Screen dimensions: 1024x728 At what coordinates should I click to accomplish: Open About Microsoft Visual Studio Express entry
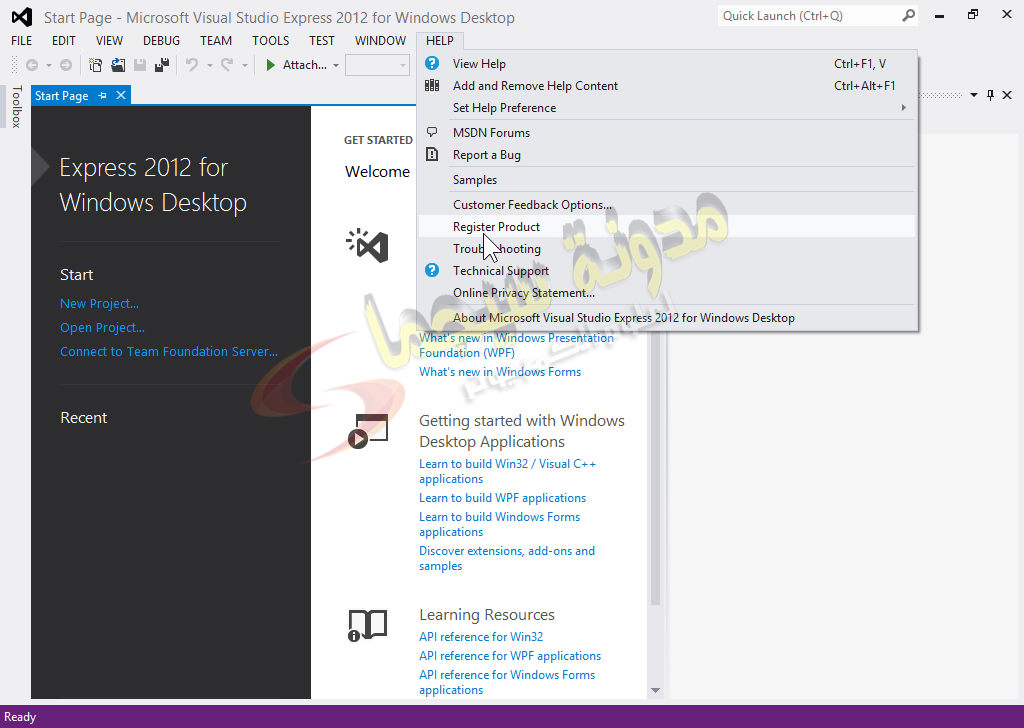point(667,318)
